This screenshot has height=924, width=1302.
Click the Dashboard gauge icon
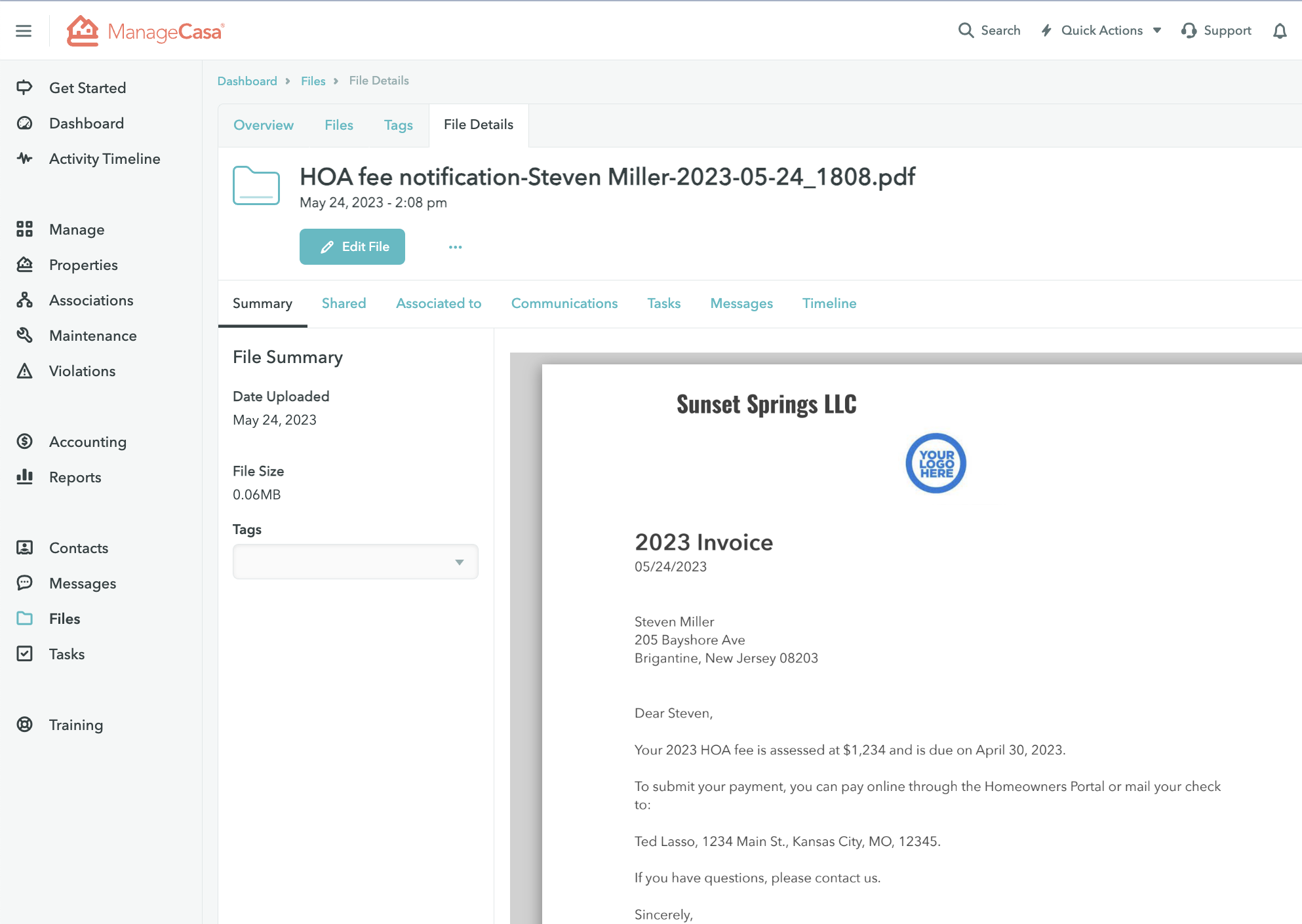(24, 123)
